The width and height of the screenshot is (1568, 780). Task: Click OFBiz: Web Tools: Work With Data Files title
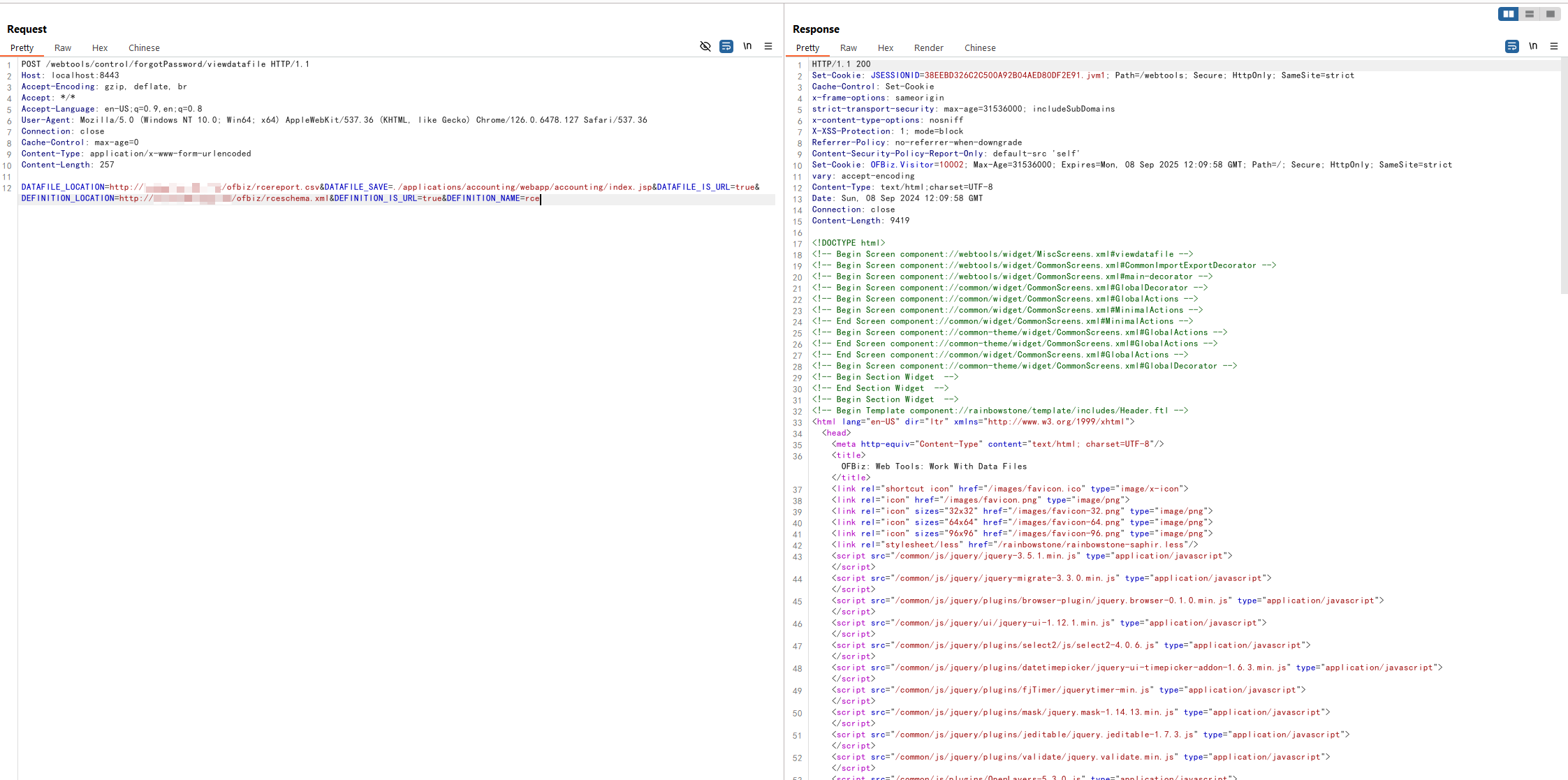pos(934,466)
